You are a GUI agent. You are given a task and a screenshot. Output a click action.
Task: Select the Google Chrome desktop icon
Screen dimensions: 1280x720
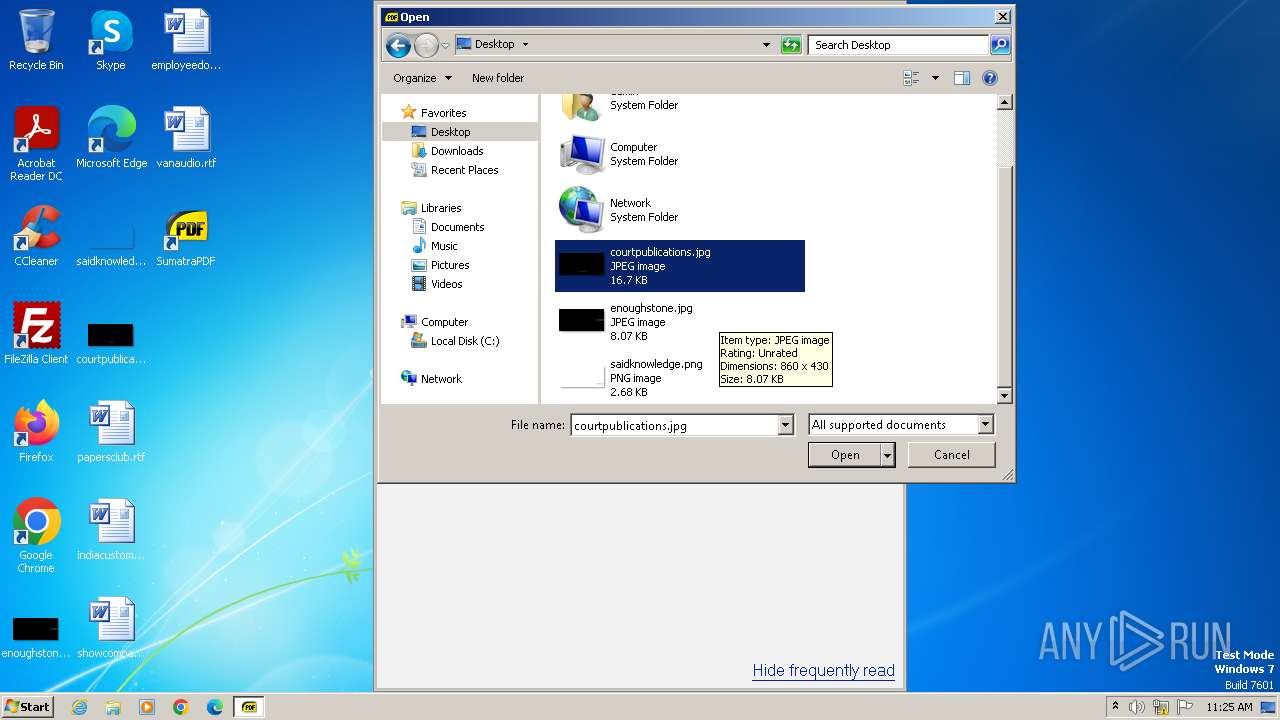[36, 536]
